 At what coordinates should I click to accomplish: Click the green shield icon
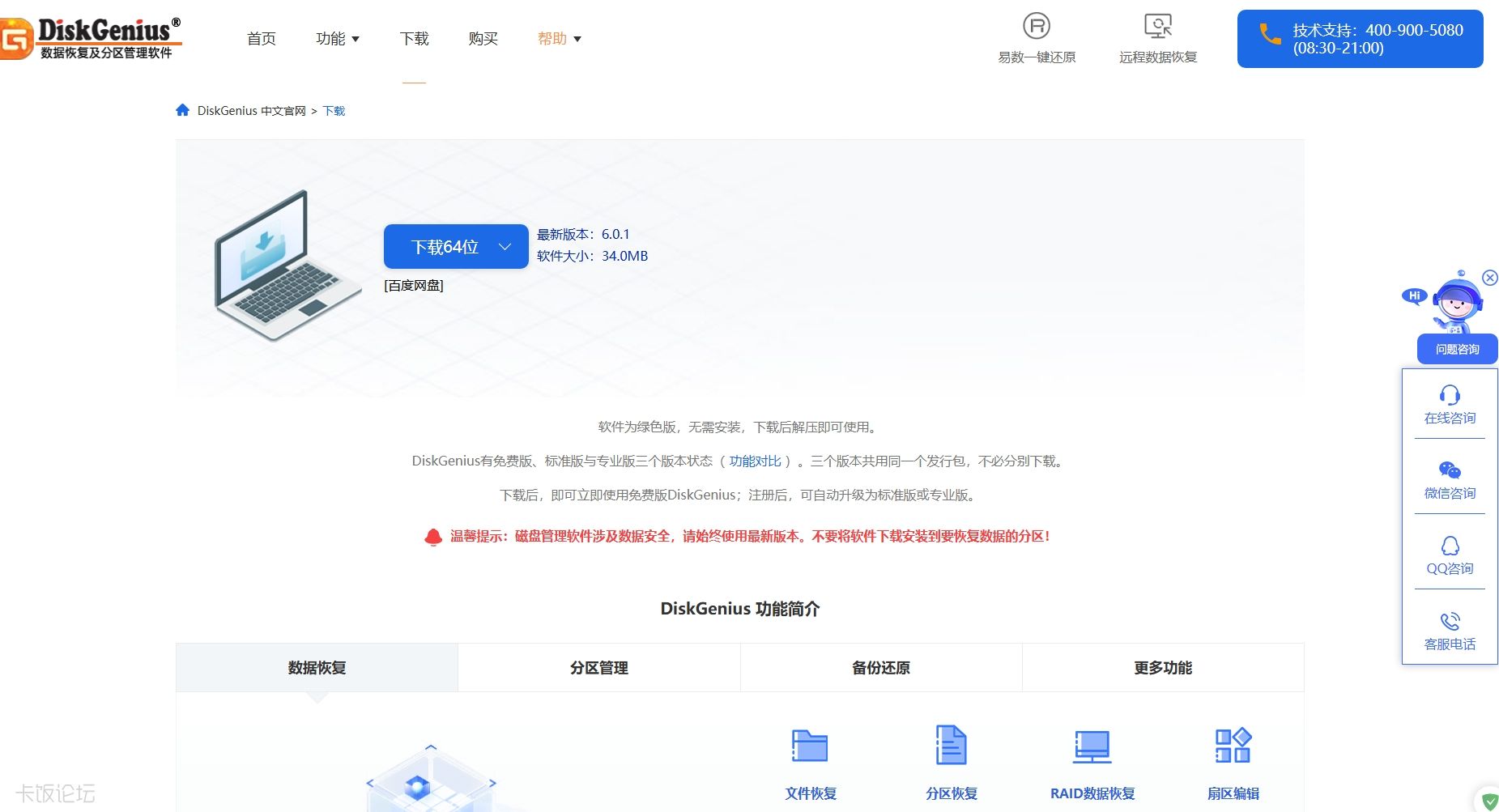(x=1489, y=801)
